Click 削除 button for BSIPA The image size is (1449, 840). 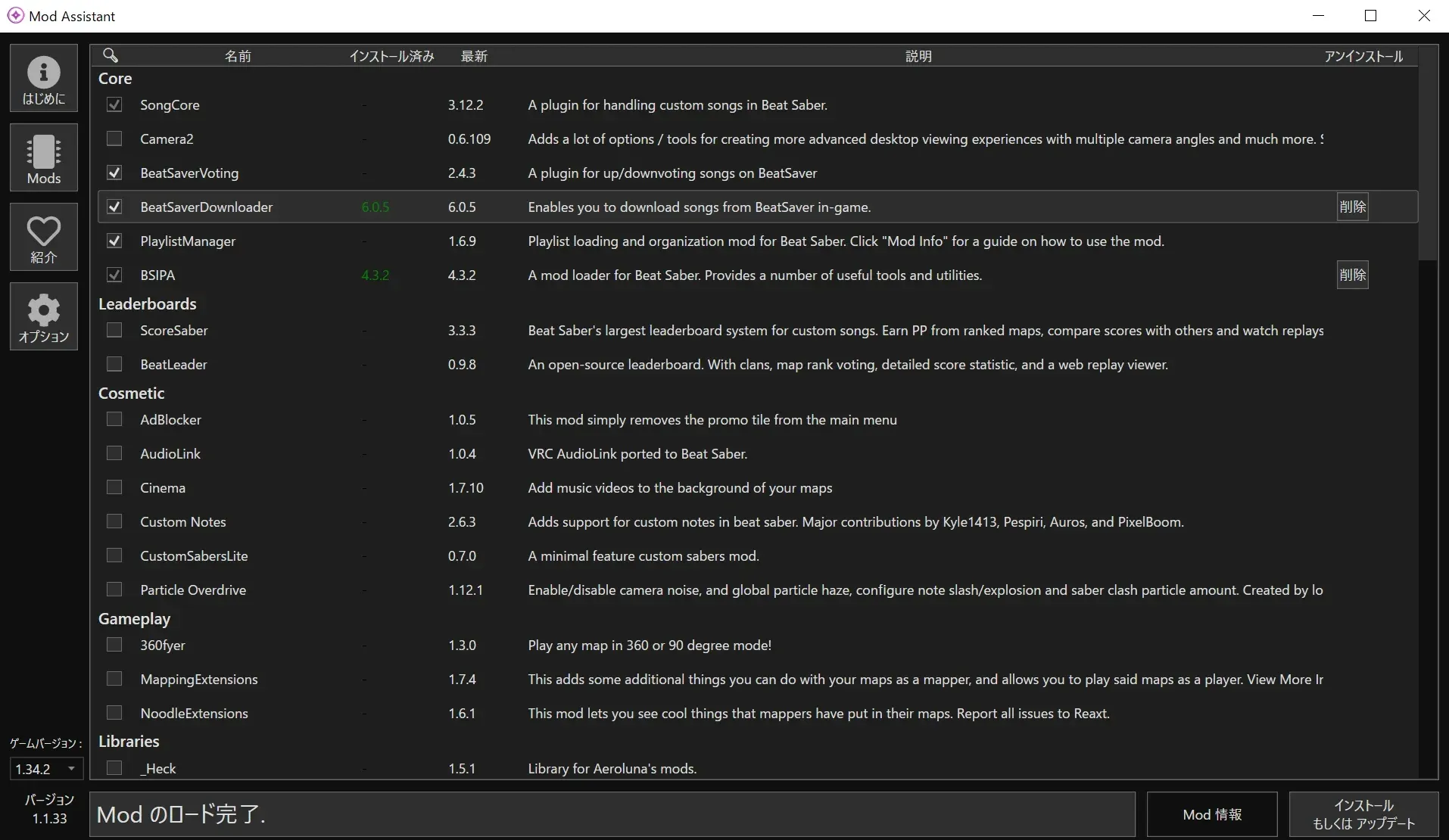coord(1352,275)
